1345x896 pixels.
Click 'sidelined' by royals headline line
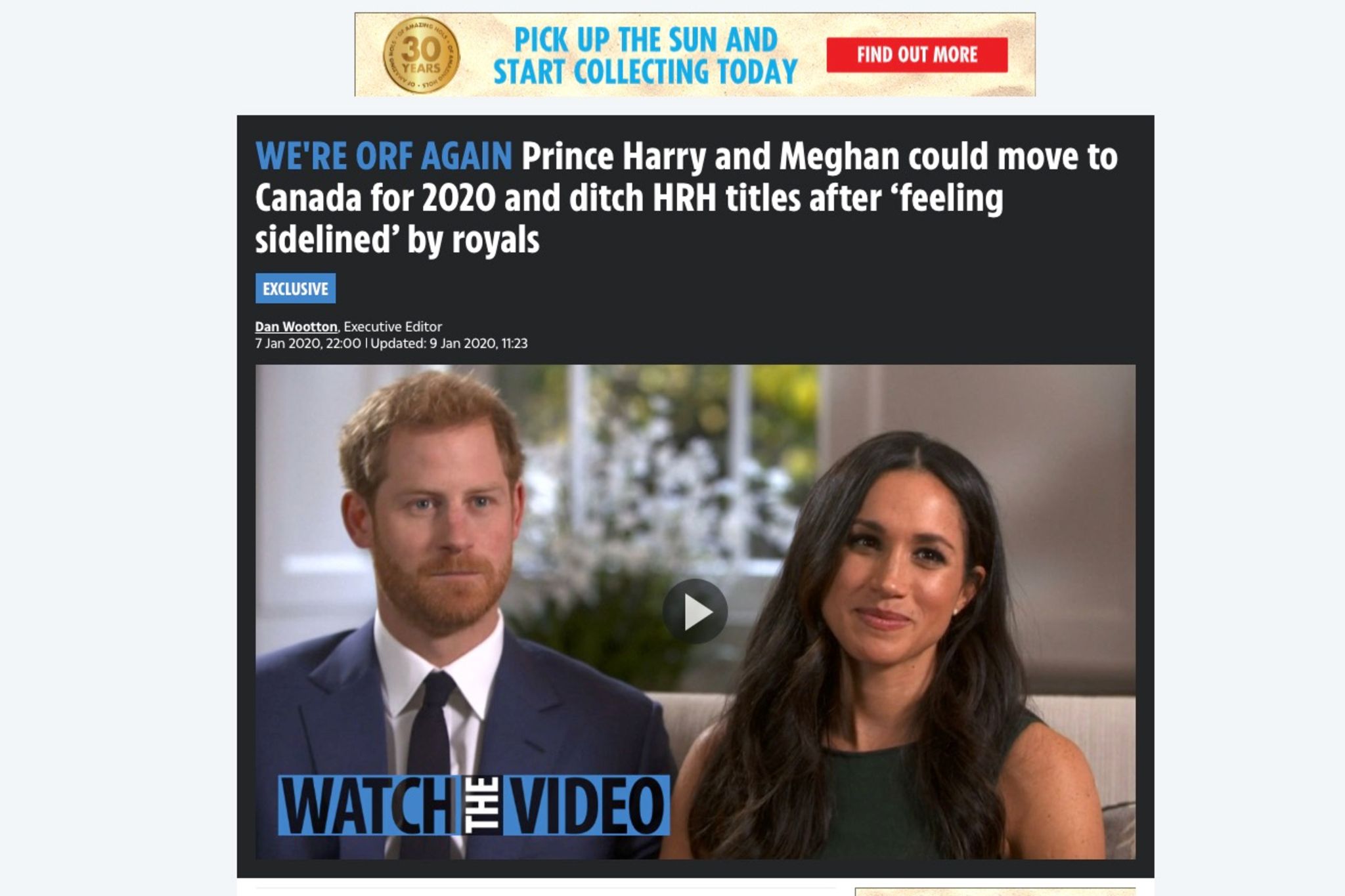click(397, 240)
